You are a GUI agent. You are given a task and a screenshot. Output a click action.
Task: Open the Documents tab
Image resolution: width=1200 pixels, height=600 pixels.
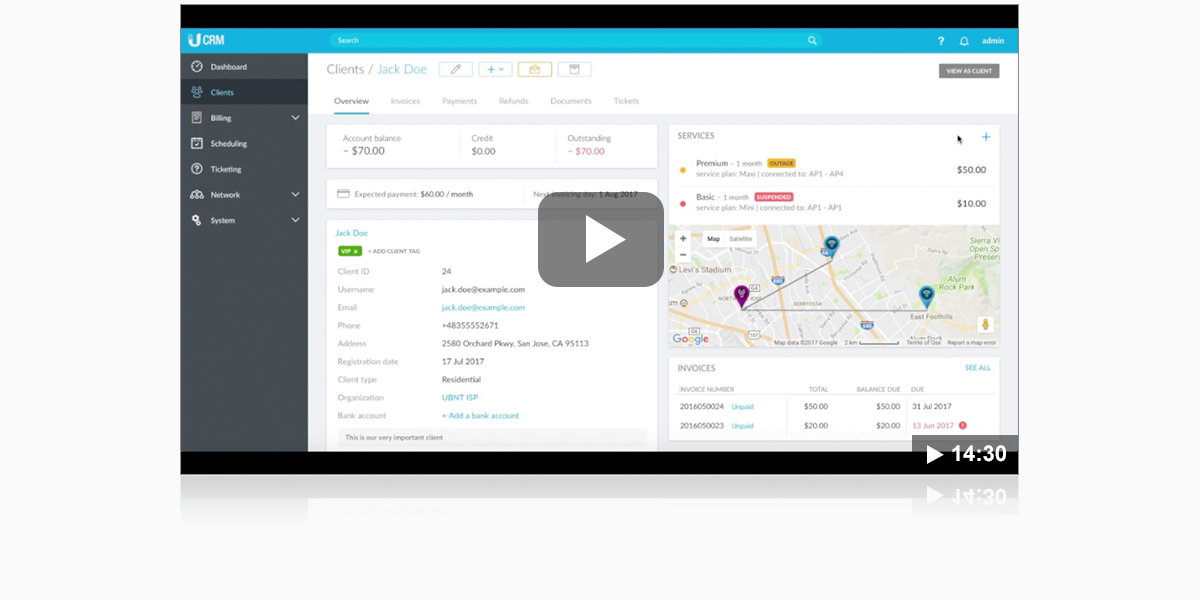pyautogui.click(x=571, y=101)
